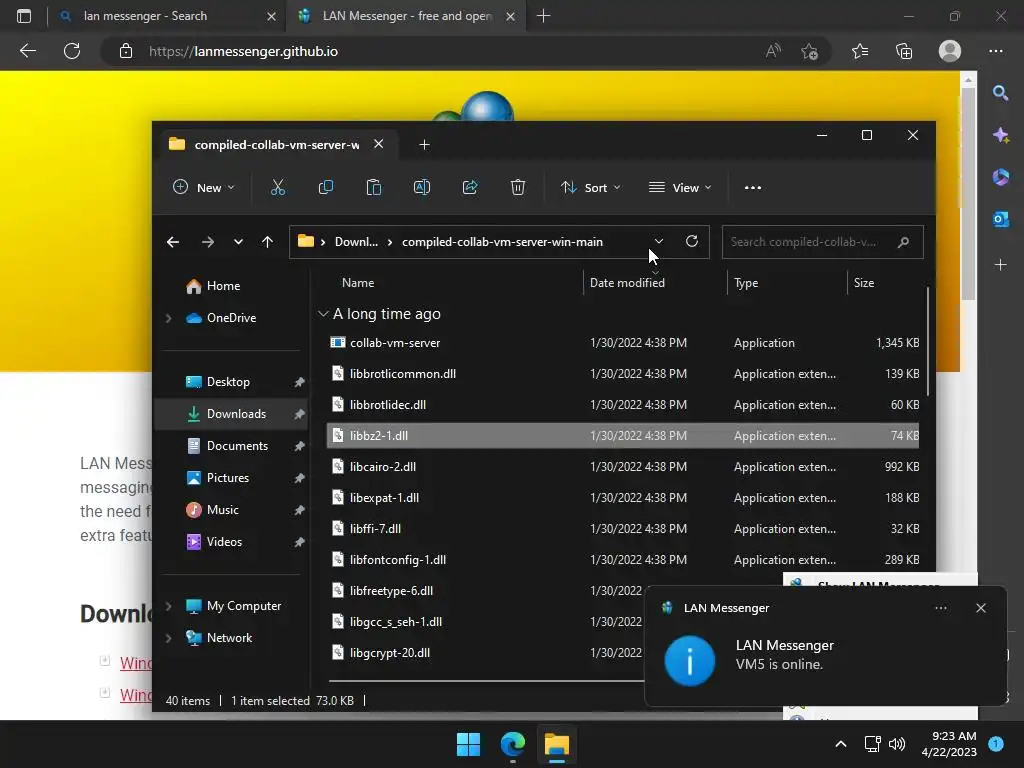Select Home in Explorer navigation pane
The image size is (1024, 768).
click(223, 286)
